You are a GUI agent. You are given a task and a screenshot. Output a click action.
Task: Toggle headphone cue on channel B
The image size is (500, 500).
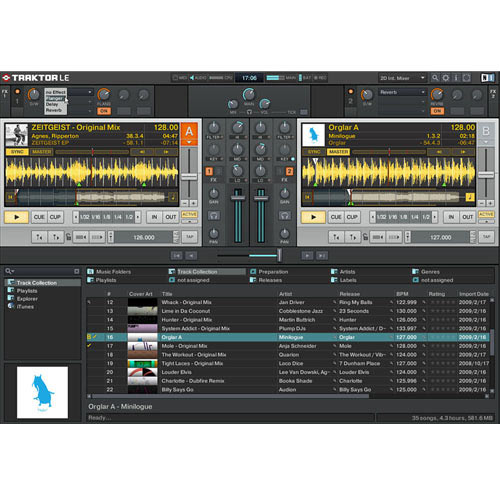284,216
